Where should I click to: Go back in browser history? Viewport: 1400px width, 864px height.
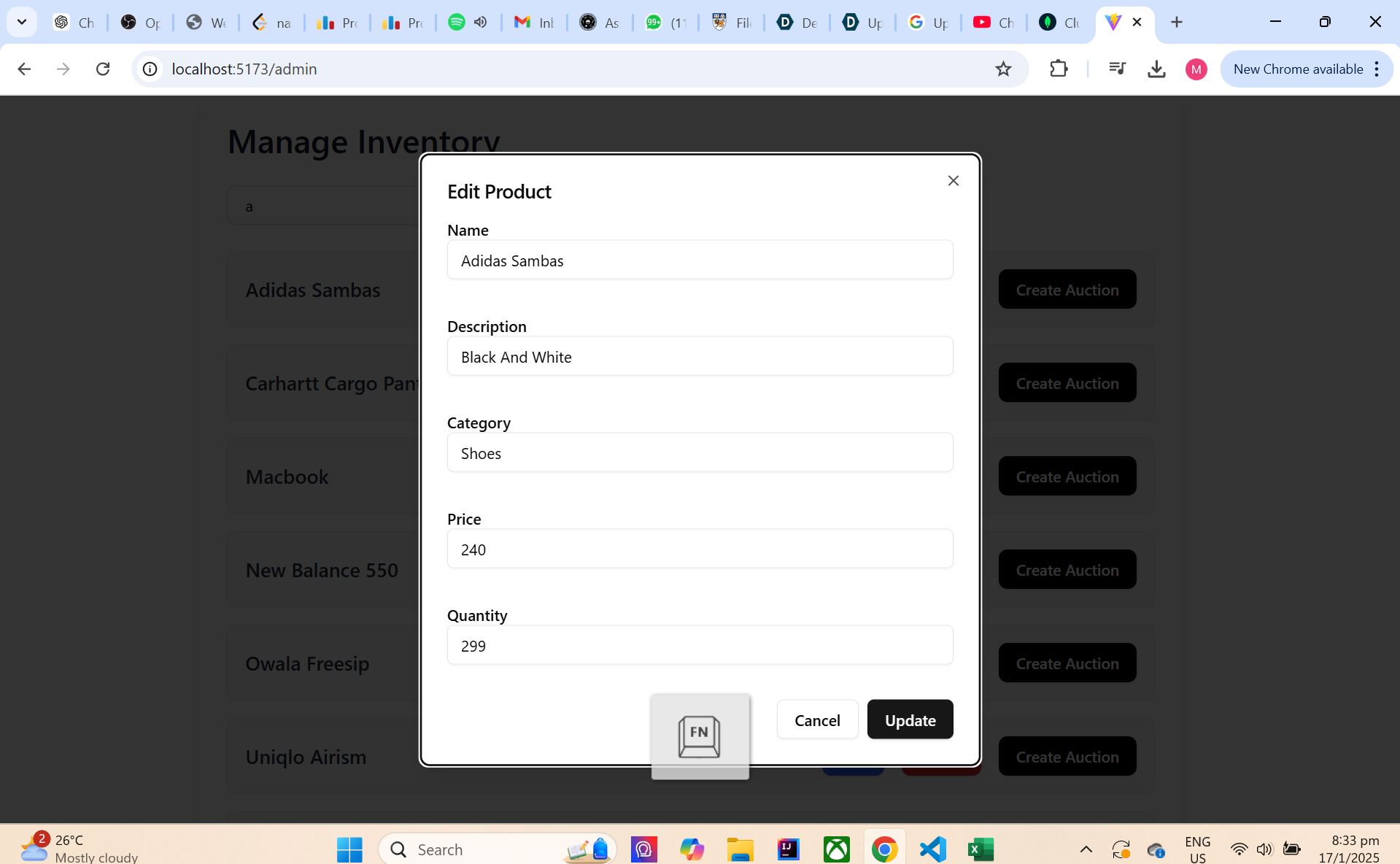pyautogui.click(x=24, y=69)
